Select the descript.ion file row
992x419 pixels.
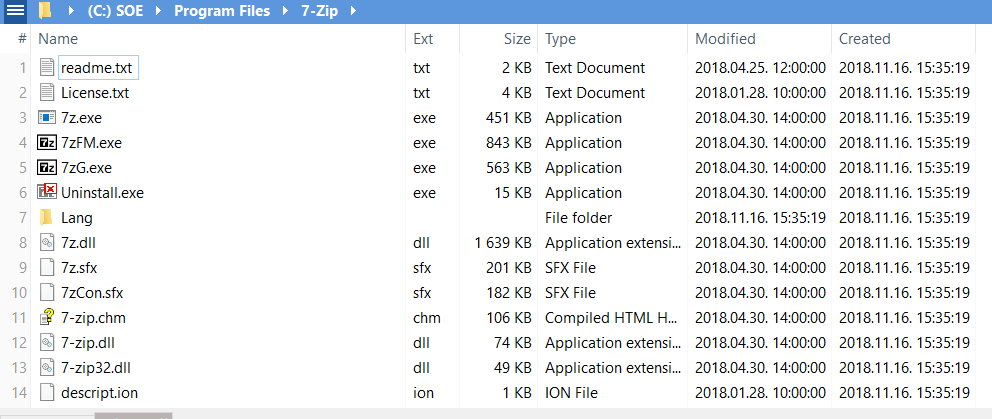[x=100, y=393]
